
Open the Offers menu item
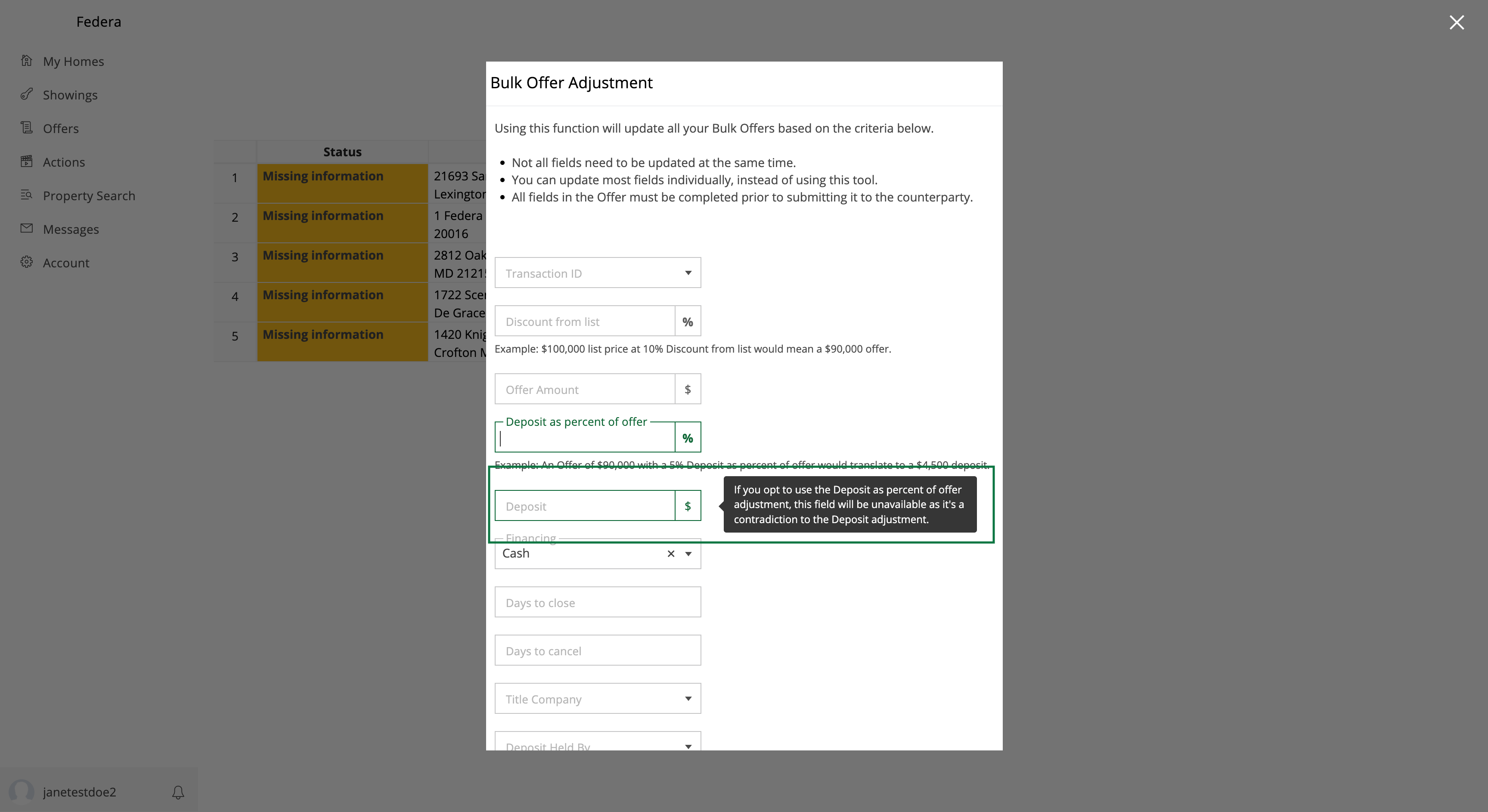61,128
